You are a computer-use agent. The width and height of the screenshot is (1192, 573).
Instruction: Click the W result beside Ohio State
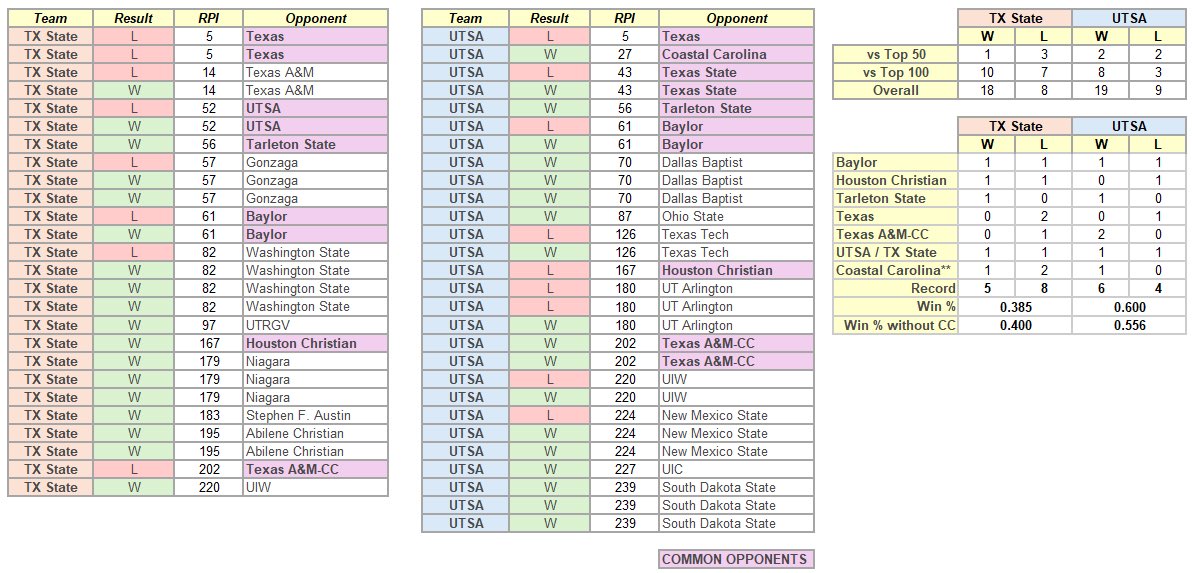point(549,217)
